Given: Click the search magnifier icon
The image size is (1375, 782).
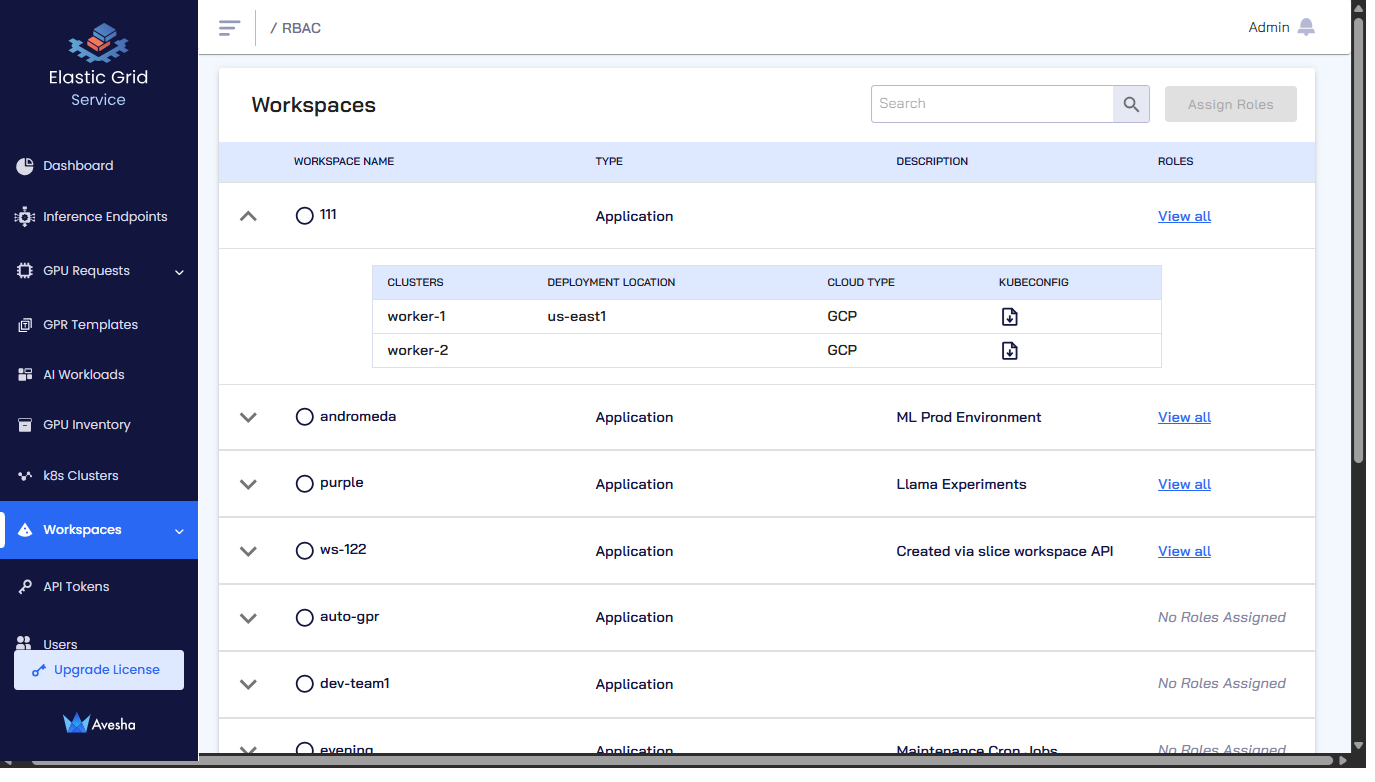Looking at the screenshot, I should coord(1131,104).
